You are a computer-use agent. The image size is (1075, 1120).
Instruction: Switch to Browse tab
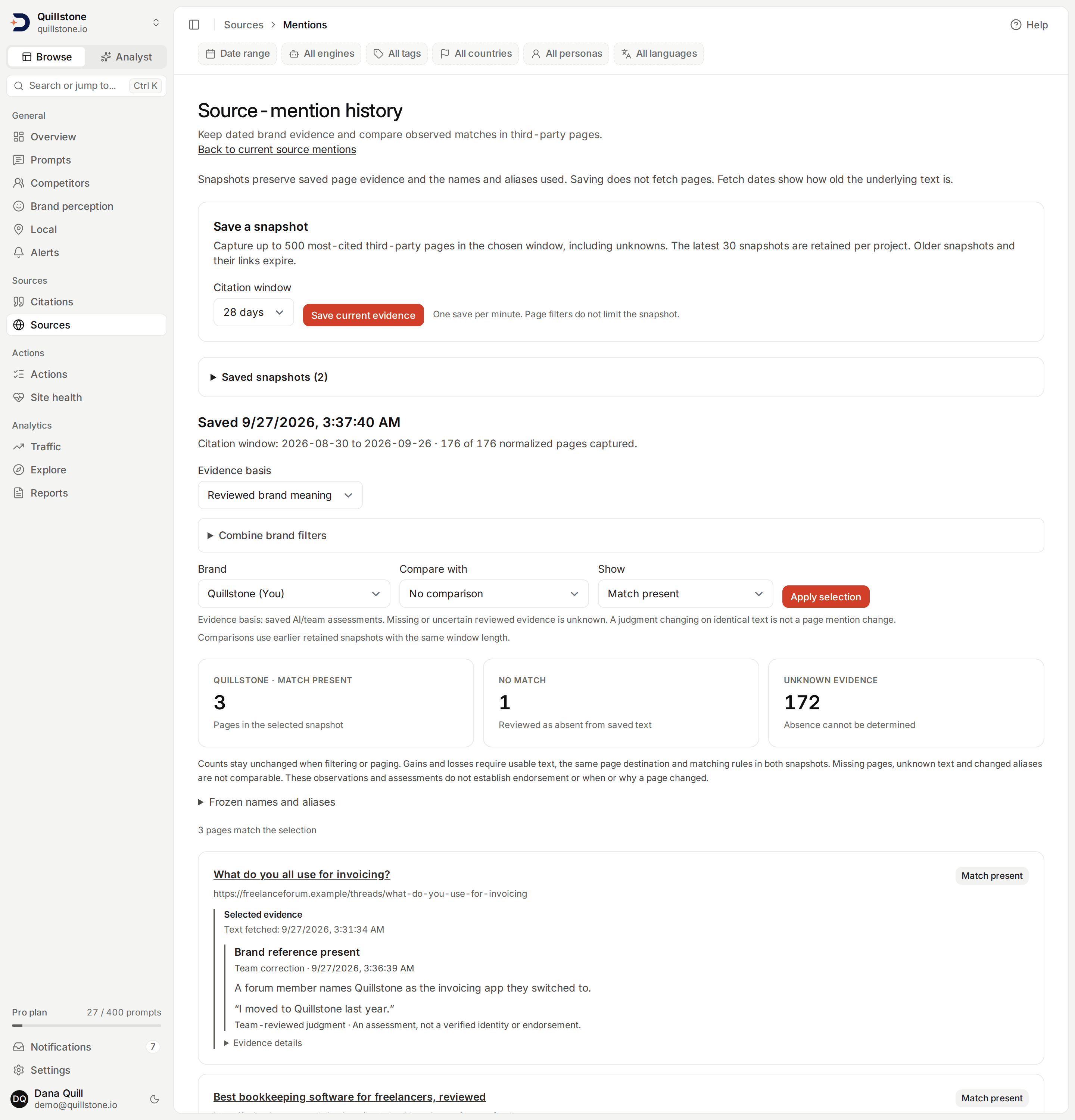point(47,57)
